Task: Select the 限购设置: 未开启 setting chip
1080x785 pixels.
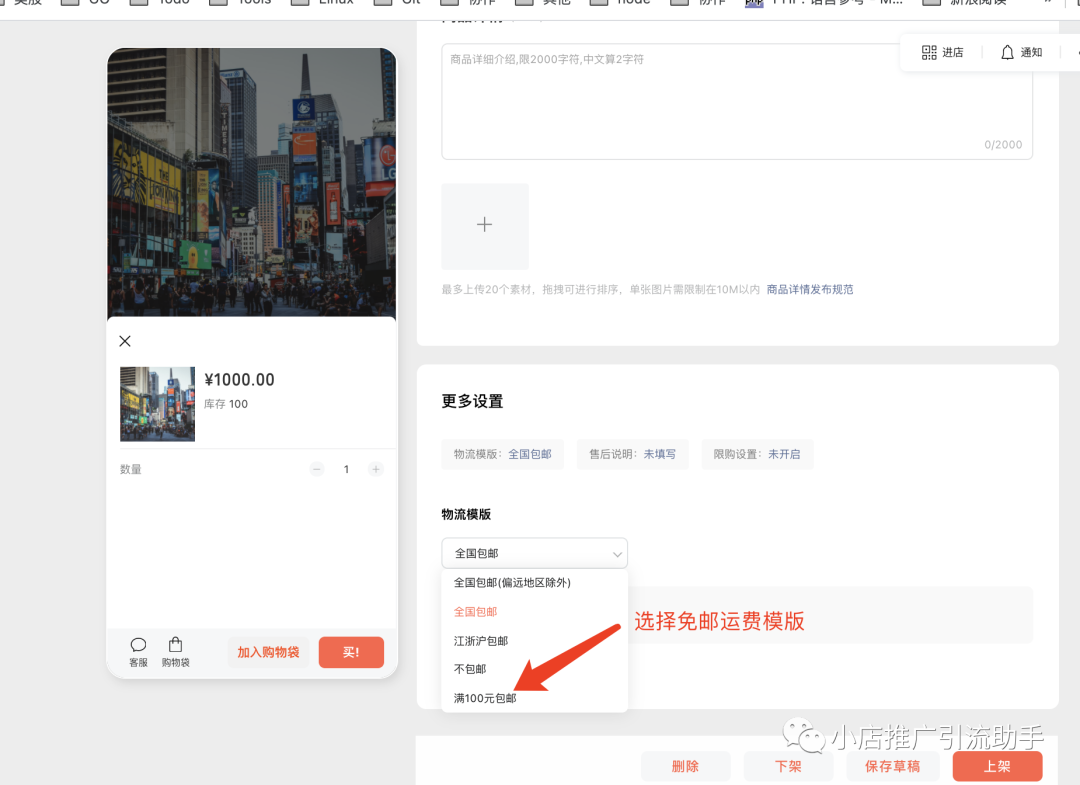Action: 757,454
